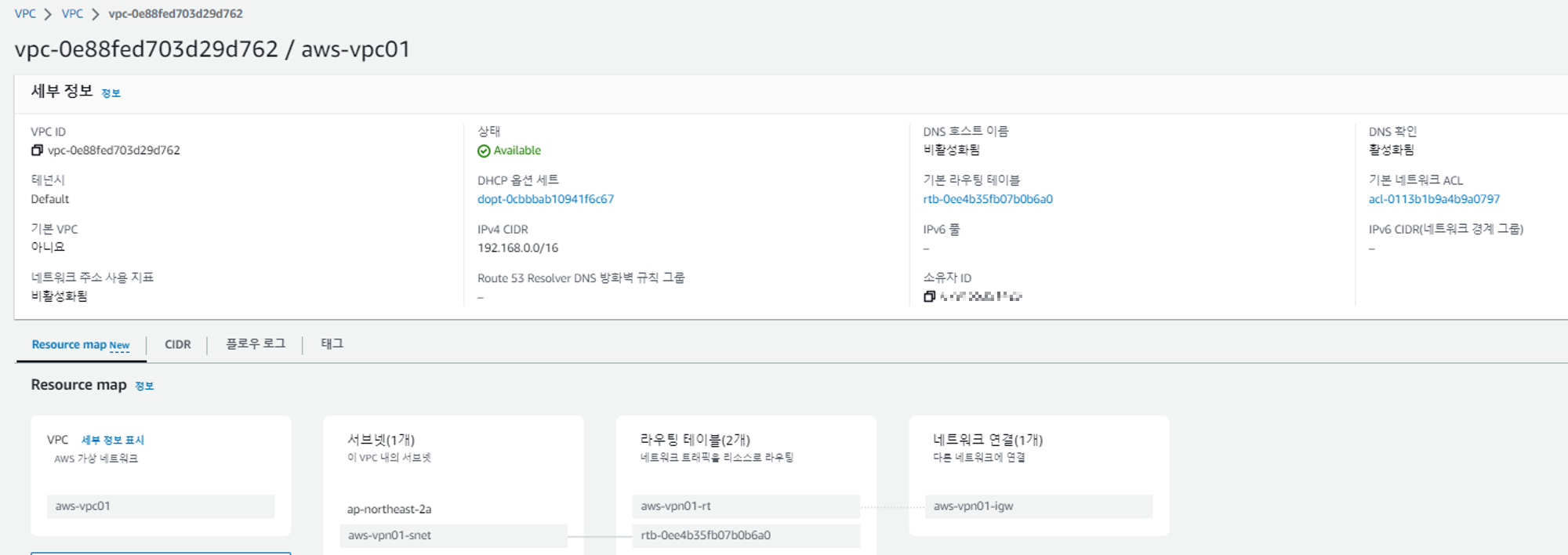Screen dimensions: 1568x555
Task: Select aws-vpc01 resource in VPC card
Action: pyautogui.click(x=161, y=506)
